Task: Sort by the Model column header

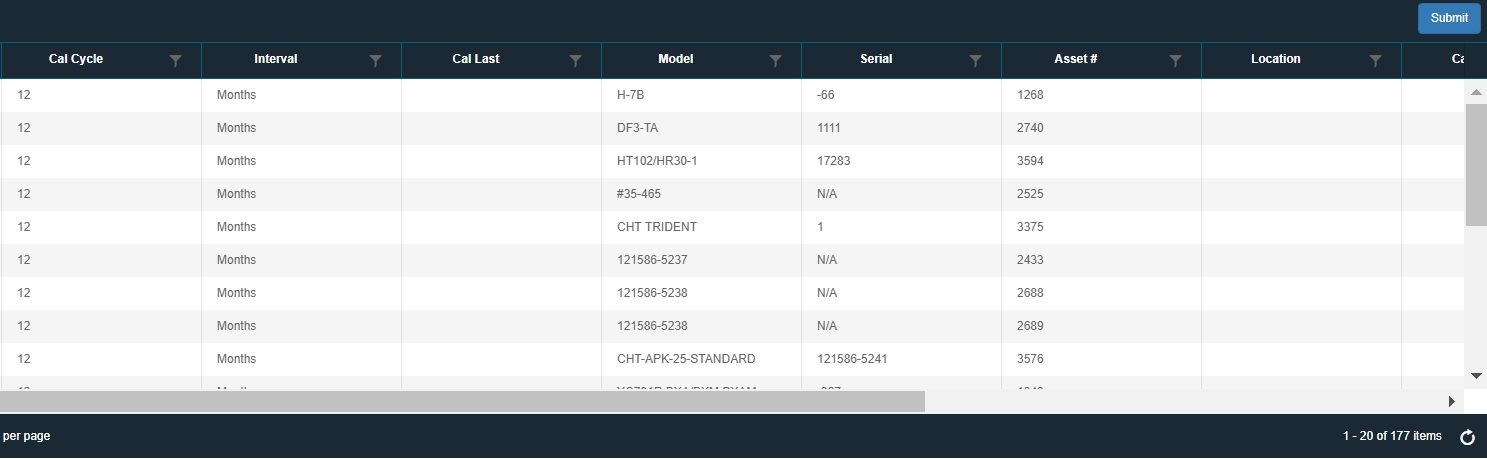Action: [x=675, y=59]
